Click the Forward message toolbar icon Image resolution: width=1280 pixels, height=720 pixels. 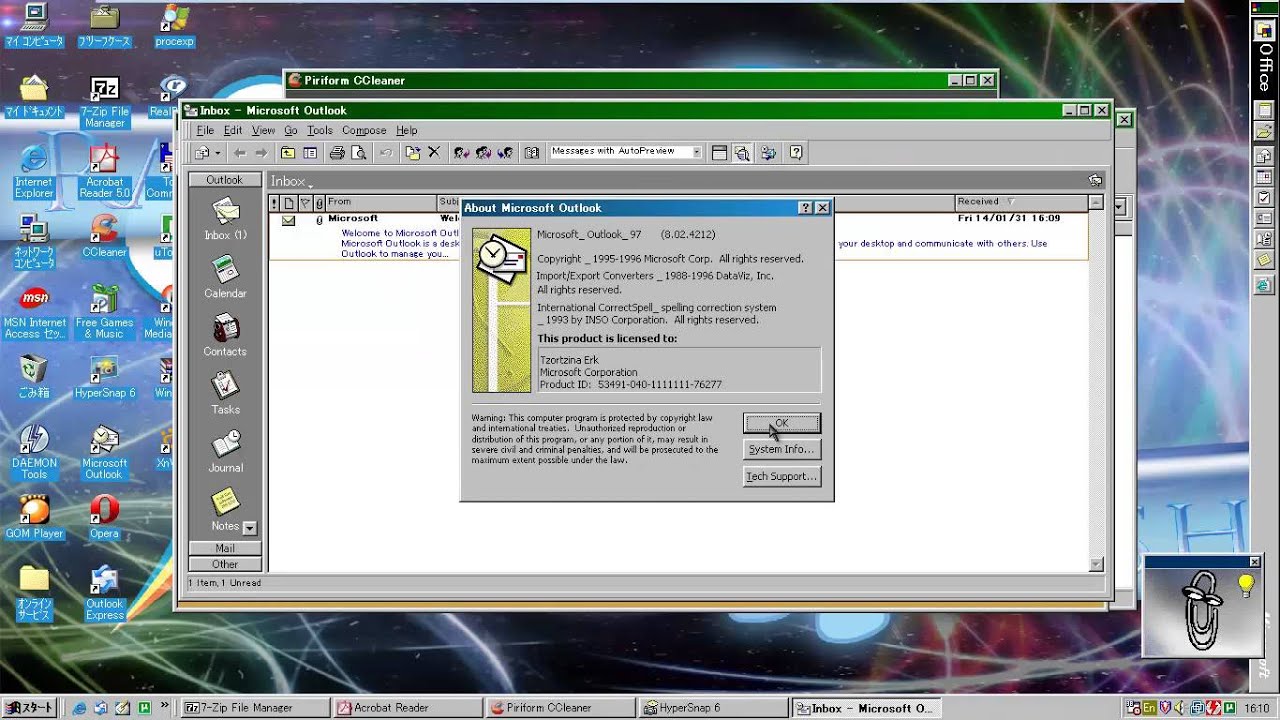(505, 153)
